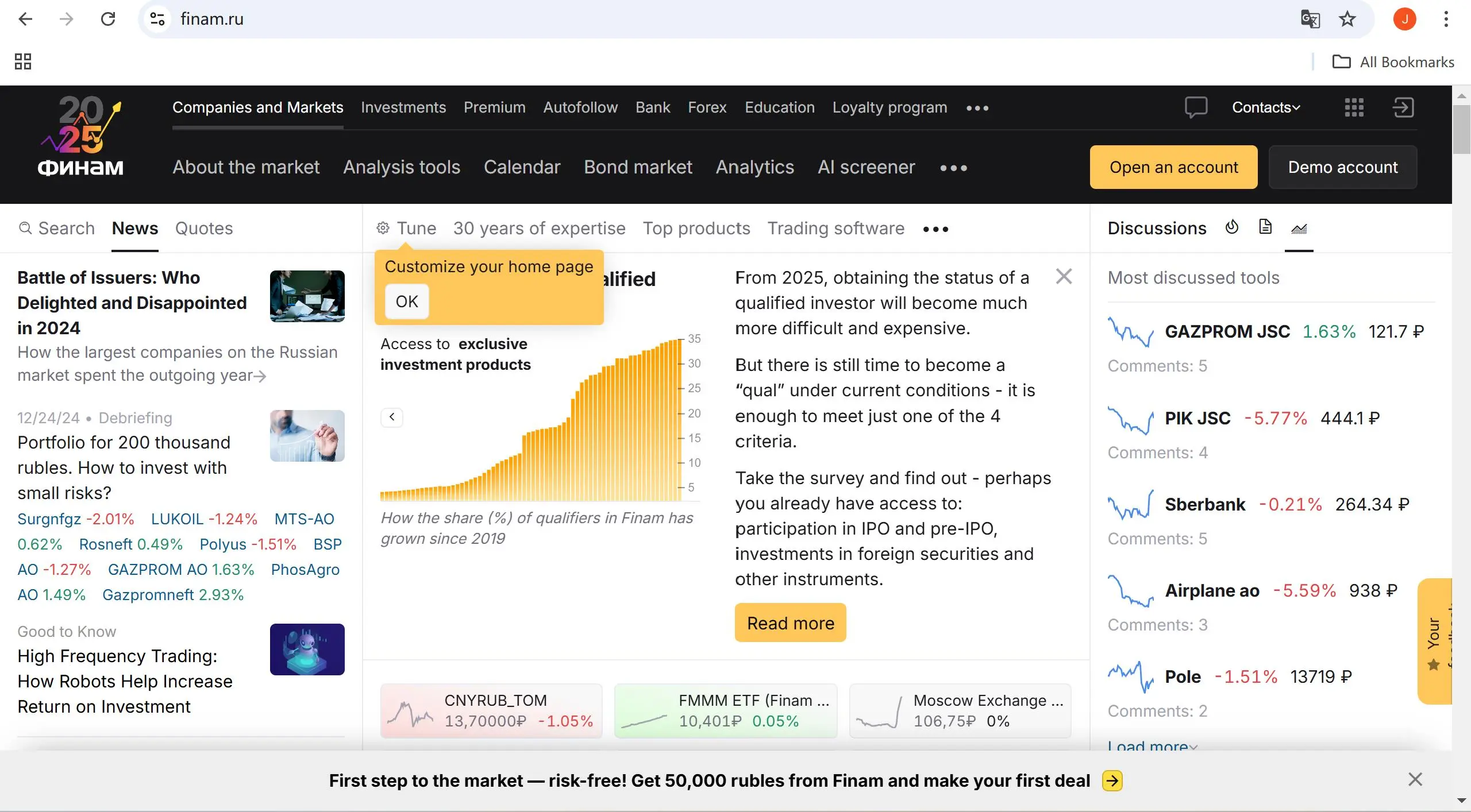Open the Bond market section
1471x812 pixels.
coord(638,167)
